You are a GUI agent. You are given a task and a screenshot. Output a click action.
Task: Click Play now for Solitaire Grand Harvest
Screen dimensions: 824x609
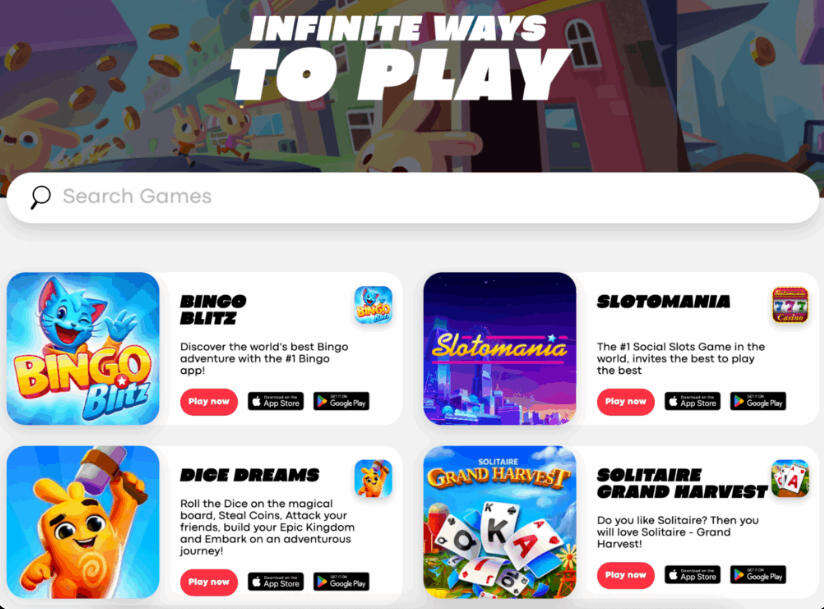(626, 575)
